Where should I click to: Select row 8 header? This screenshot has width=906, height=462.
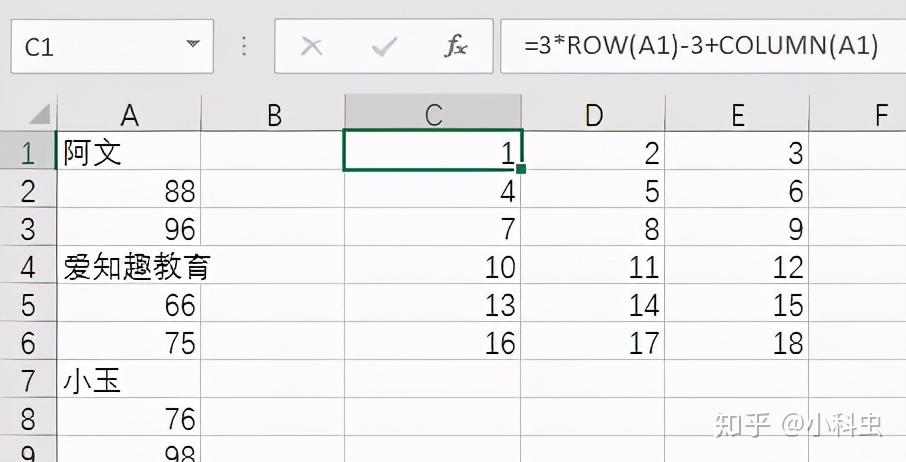pyautogui.click(x=28, y=417)
